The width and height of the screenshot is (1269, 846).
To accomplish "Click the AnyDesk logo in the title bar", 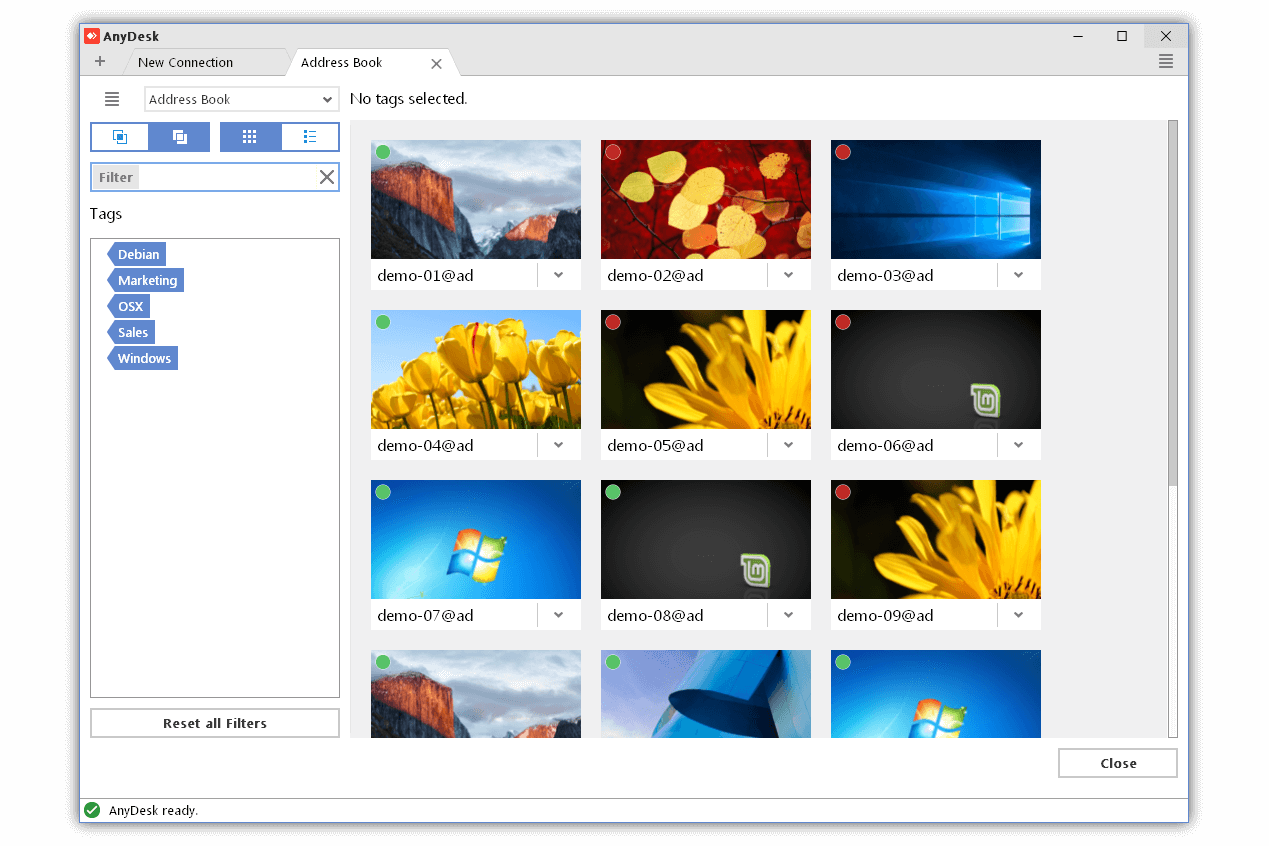I will [x=92, y=36].
